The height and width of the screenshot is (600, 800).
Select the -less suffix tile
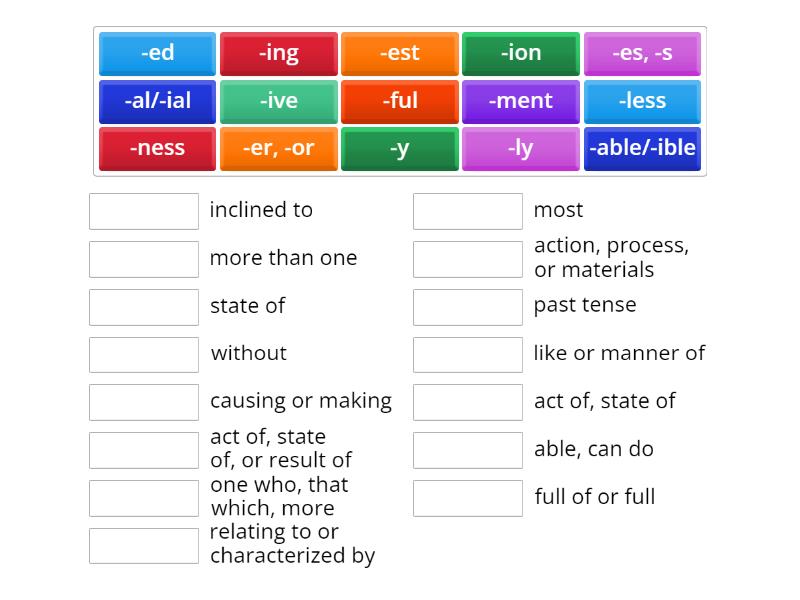pyautogui.click(x=642, y=101)
